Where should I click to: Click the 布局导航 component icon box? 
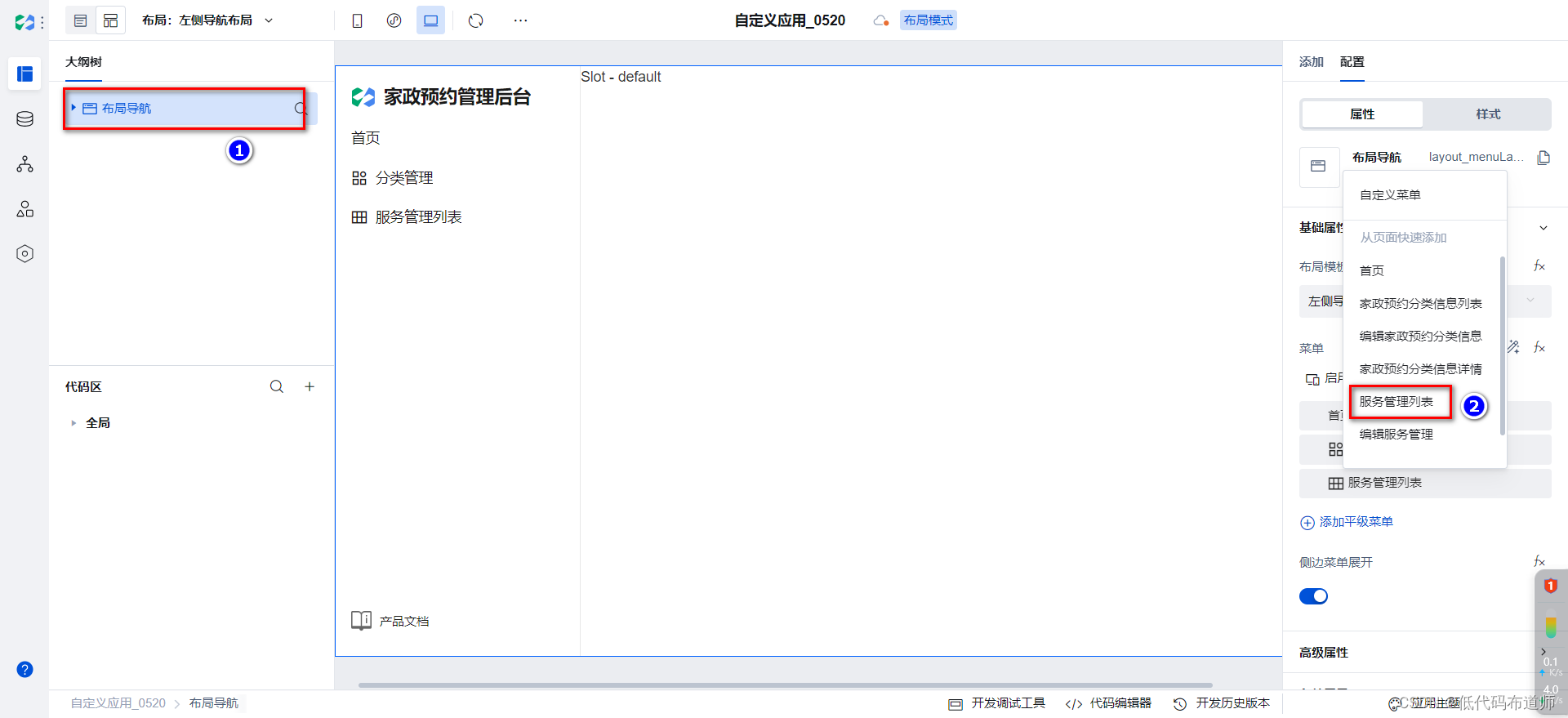click(x=1319, y=167)
